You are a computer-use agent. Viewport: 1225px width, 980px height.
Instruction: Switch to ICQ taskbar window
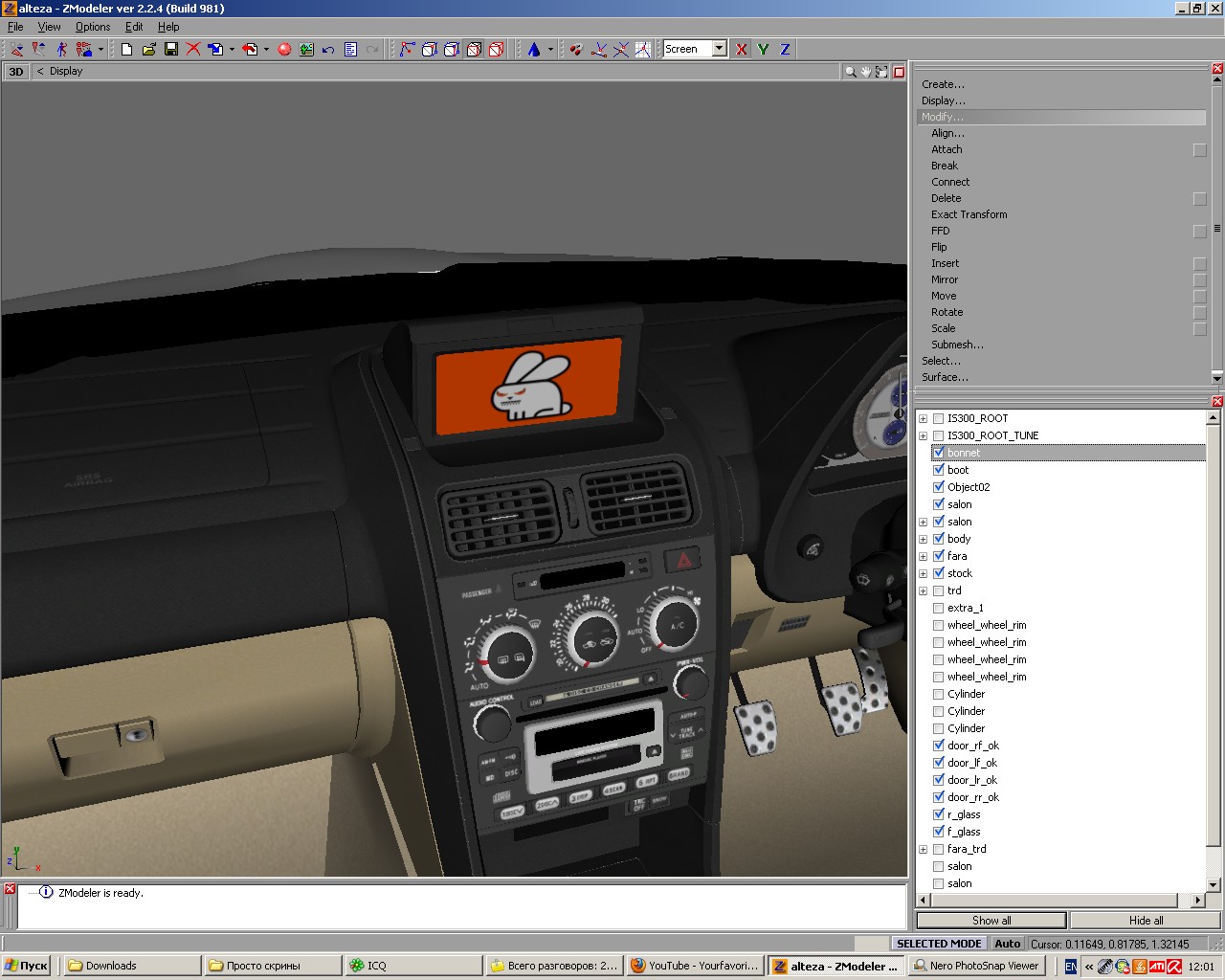pyautogui.click(x=412, y=966)
